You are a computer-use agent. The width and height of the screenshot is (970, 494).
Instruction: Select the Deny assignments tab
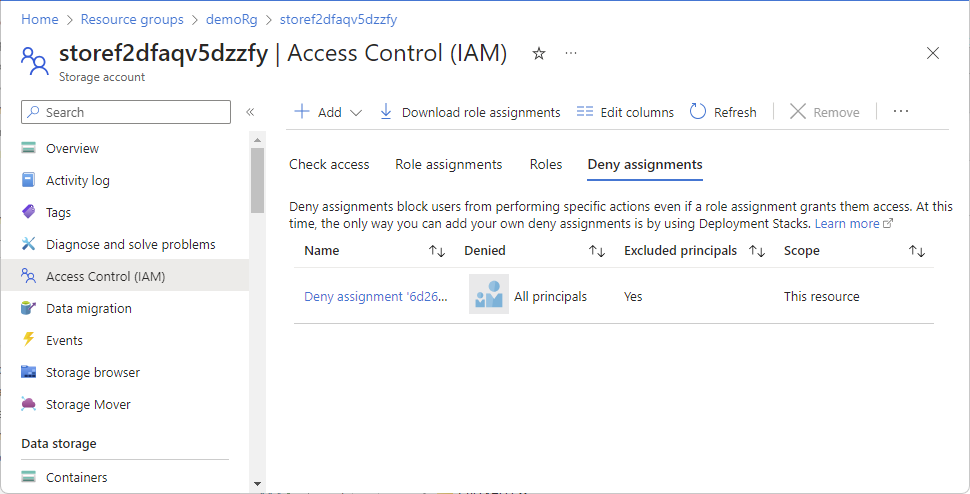point(645,164)
